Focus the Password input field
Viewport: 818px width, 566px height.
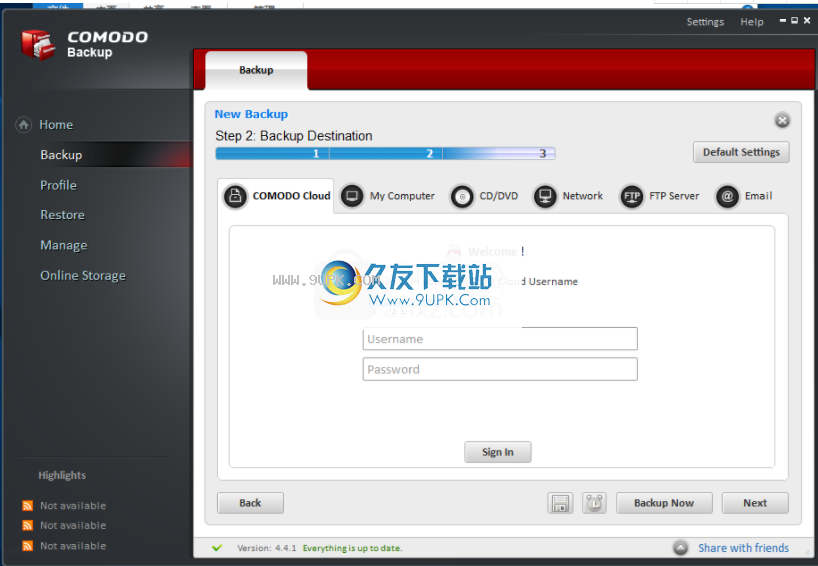tap(500, 369)
